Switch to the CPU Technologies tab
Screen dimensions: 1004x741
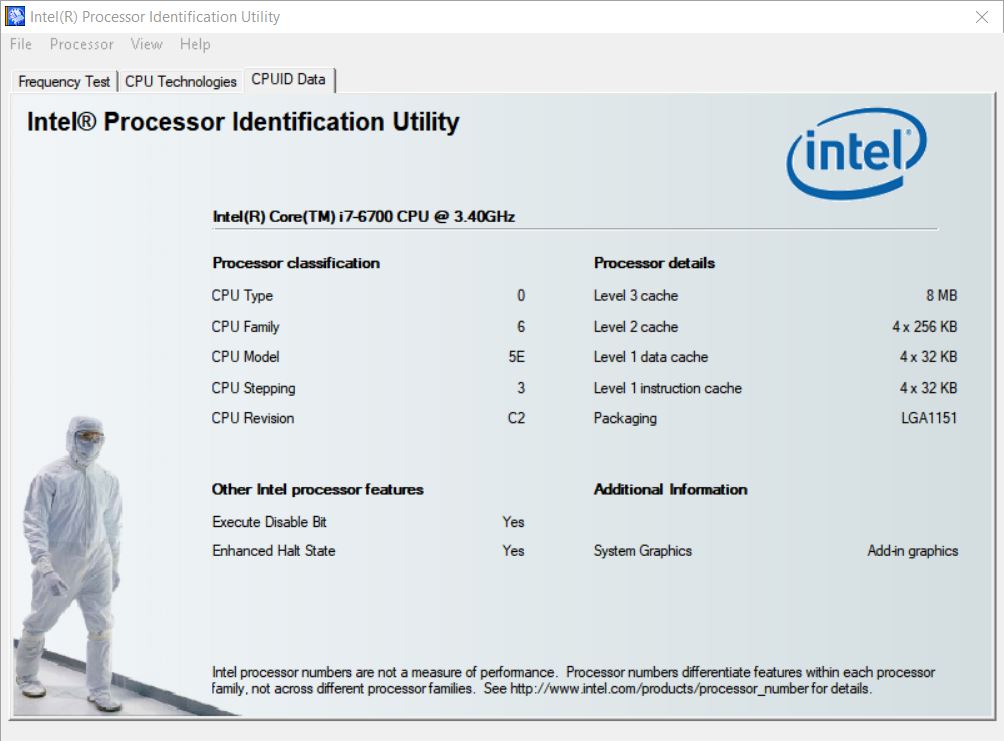pos(181,81)
